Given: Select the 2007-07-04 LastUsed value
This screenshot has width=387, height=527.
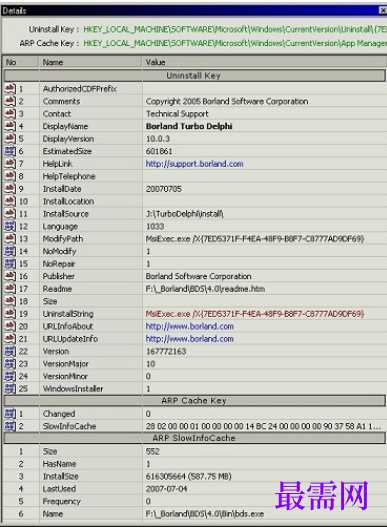Looking at the screenshot, I should 166,489.
